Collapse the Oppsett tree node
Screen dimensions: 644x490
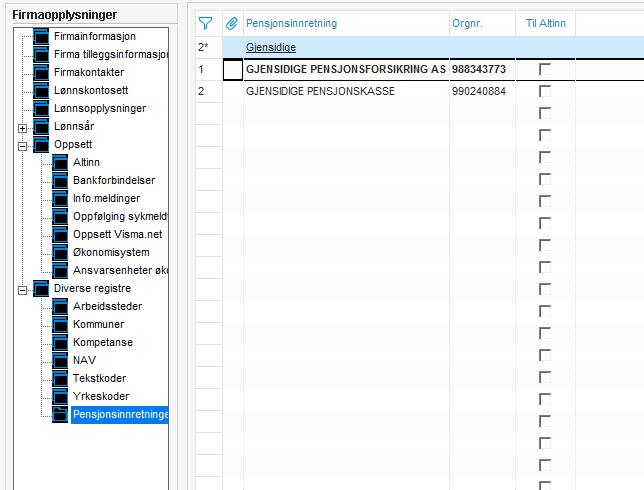pos(23,146)
